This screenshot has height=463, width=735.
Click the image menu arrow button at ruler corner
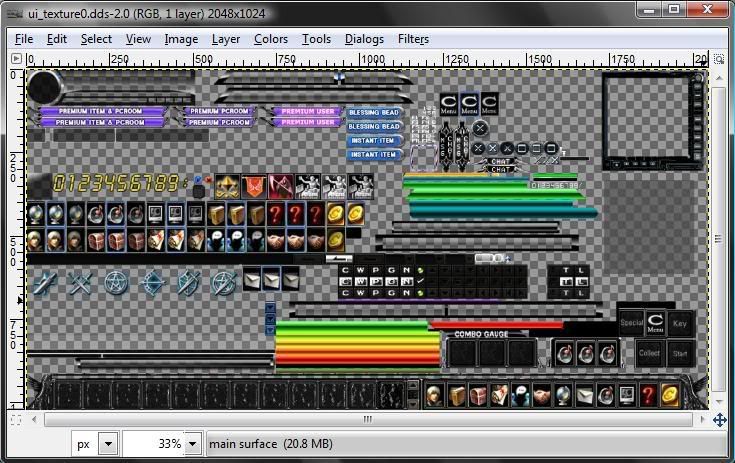click(x=16, y=59)
